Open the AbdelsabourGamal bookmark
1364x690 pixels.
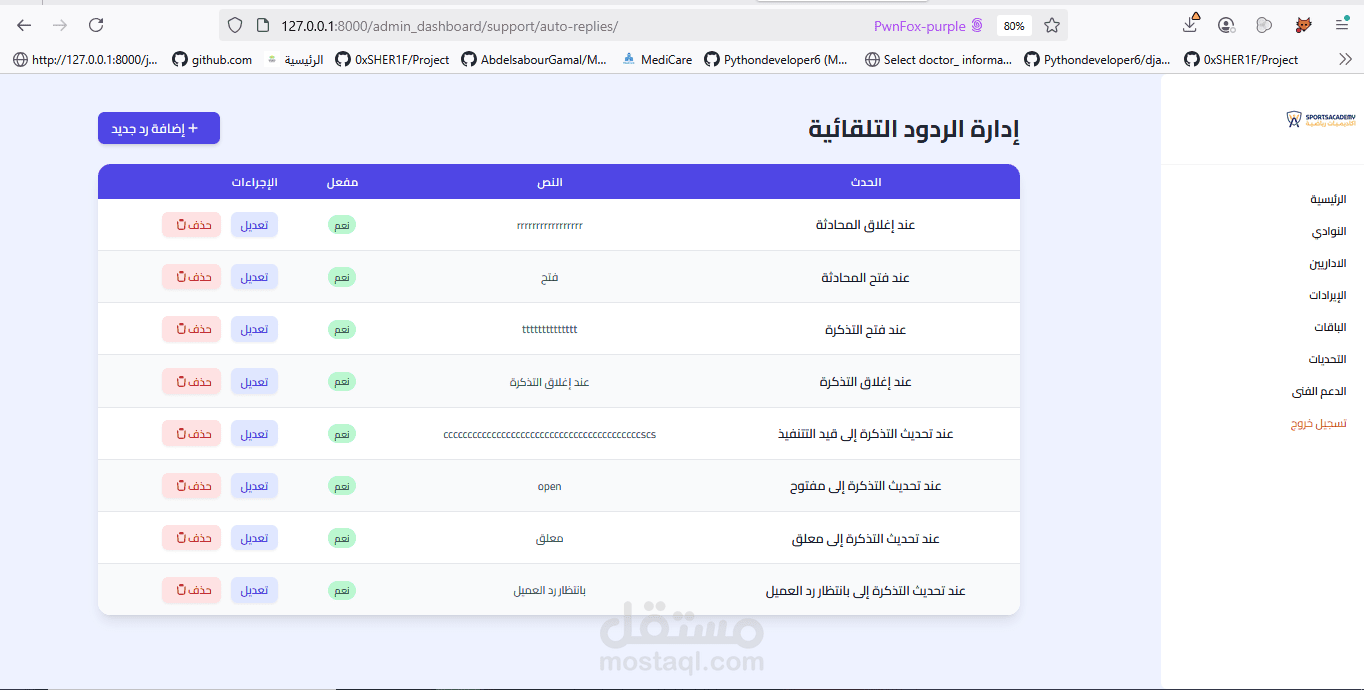click(x=534, y=60)
